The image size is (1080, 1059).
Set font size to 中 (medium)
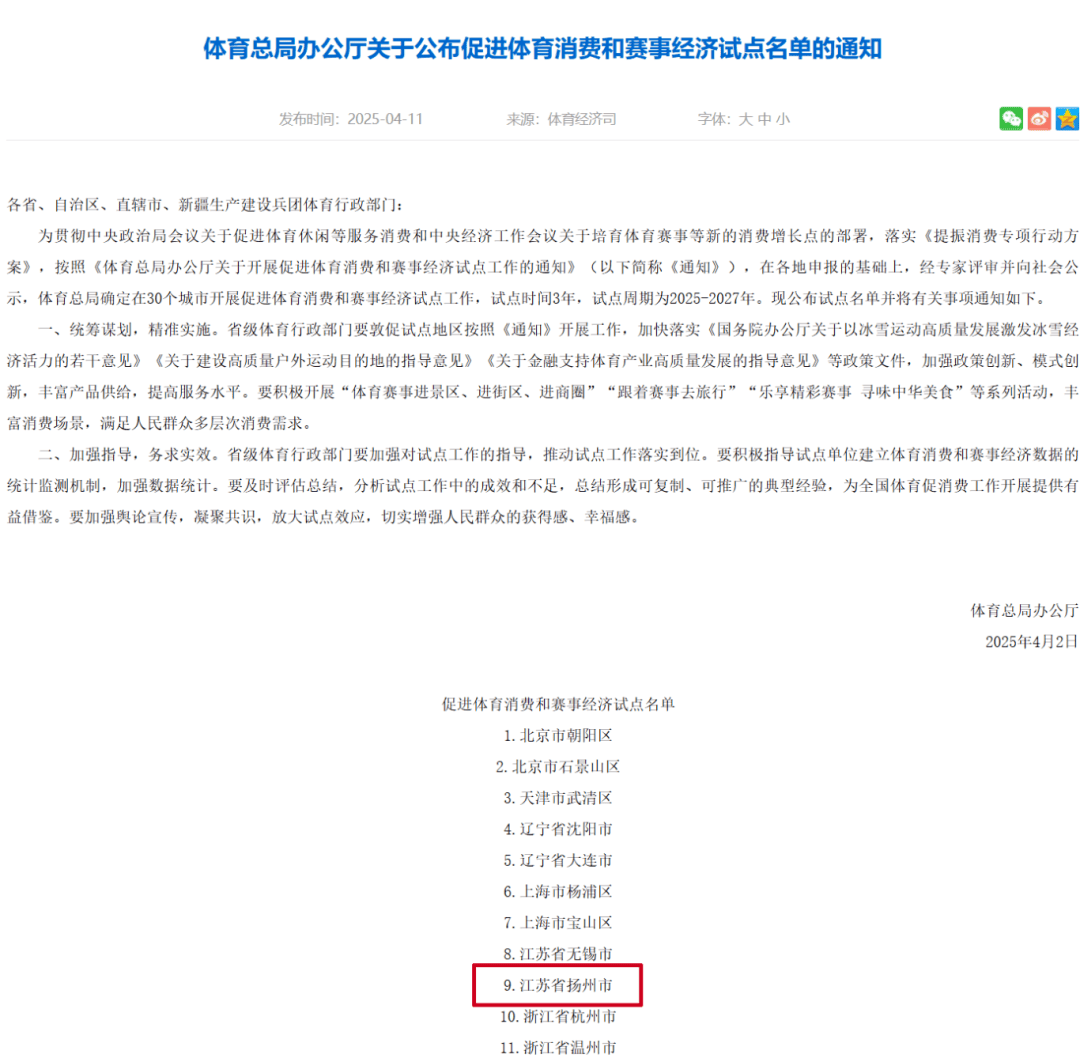coord(764,119)
